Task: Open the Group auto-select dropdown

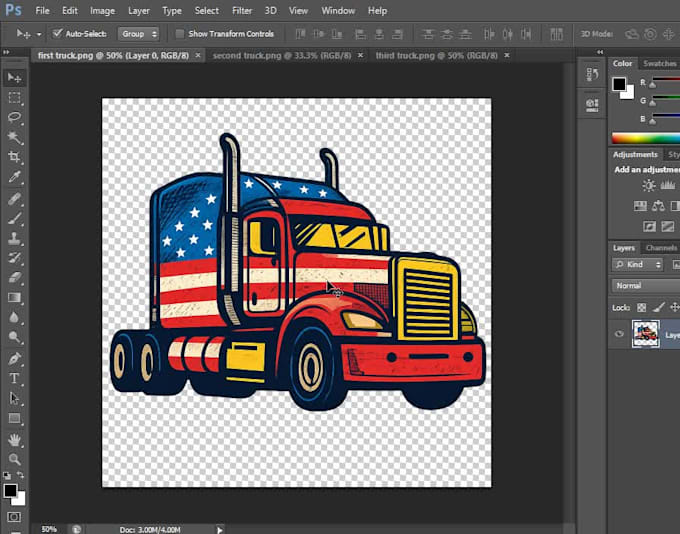Action: pyautogui.click(x=139, y=34)
